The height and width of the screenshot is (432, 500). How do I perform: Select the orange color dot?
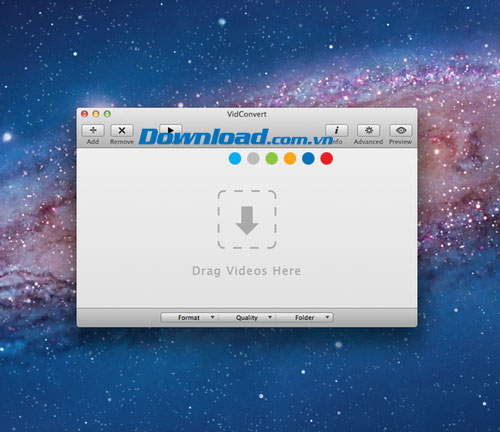point(290,158)
